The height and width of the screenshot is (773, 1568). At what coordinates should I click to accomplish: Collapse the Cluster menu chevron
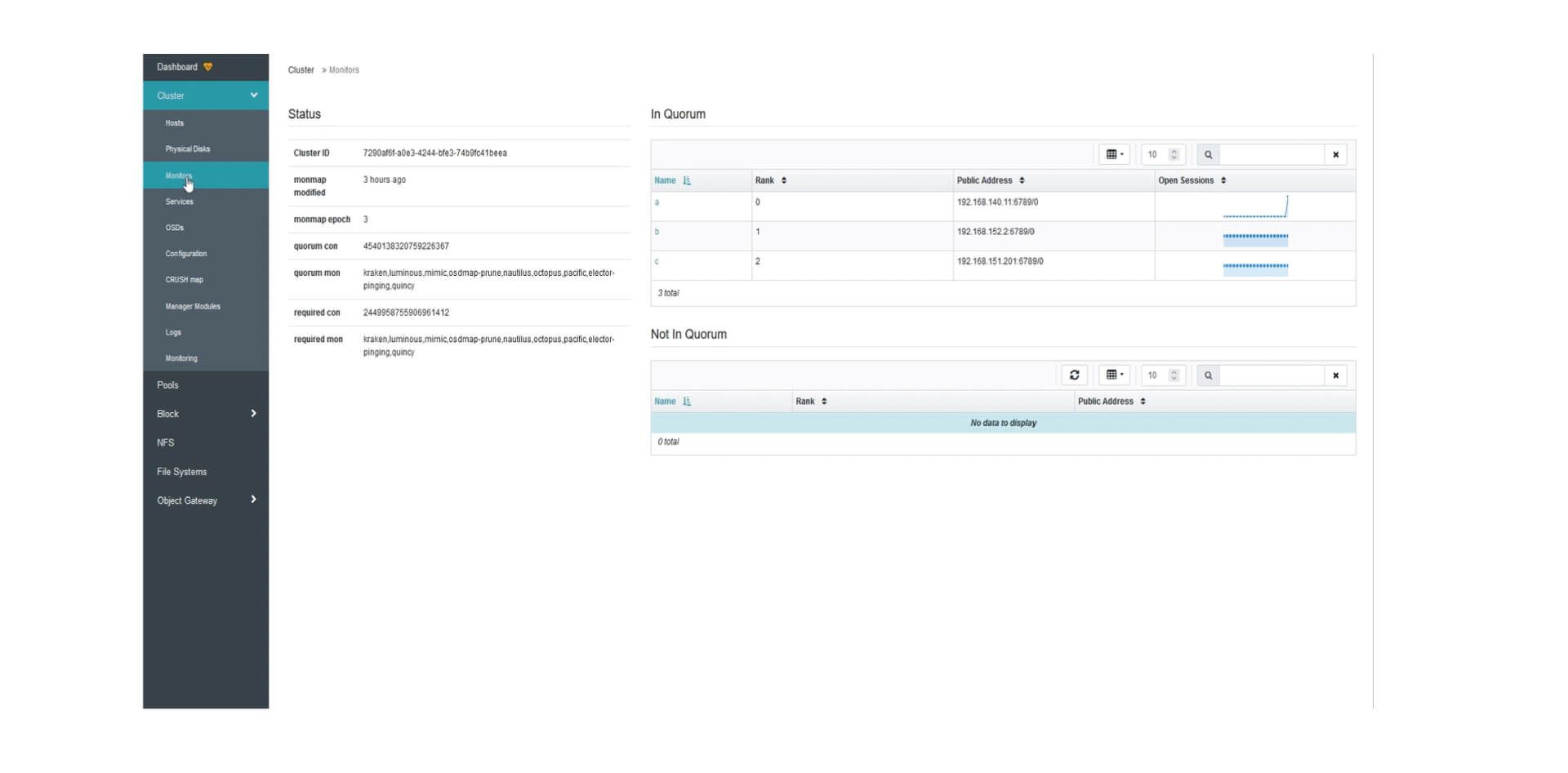tap(253, 96)
